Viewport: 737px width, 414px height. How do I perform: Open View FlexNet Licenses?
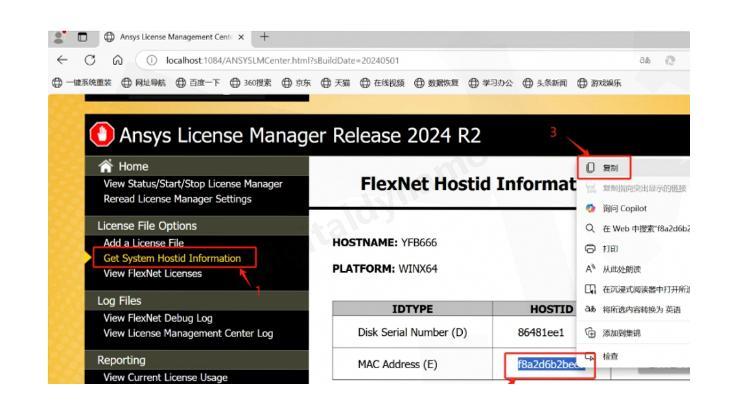coord(152,273)
